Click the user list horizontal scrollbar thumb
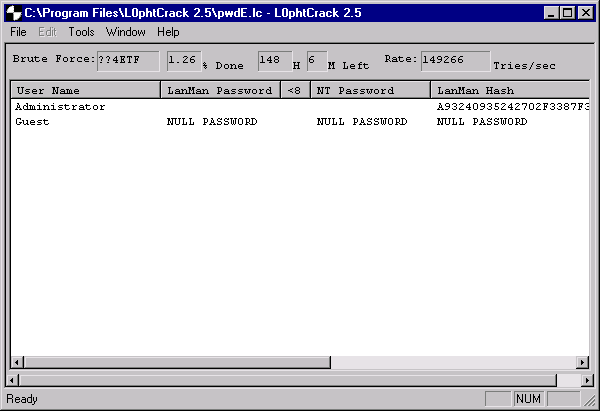600x411 pixels. [177, 362]
